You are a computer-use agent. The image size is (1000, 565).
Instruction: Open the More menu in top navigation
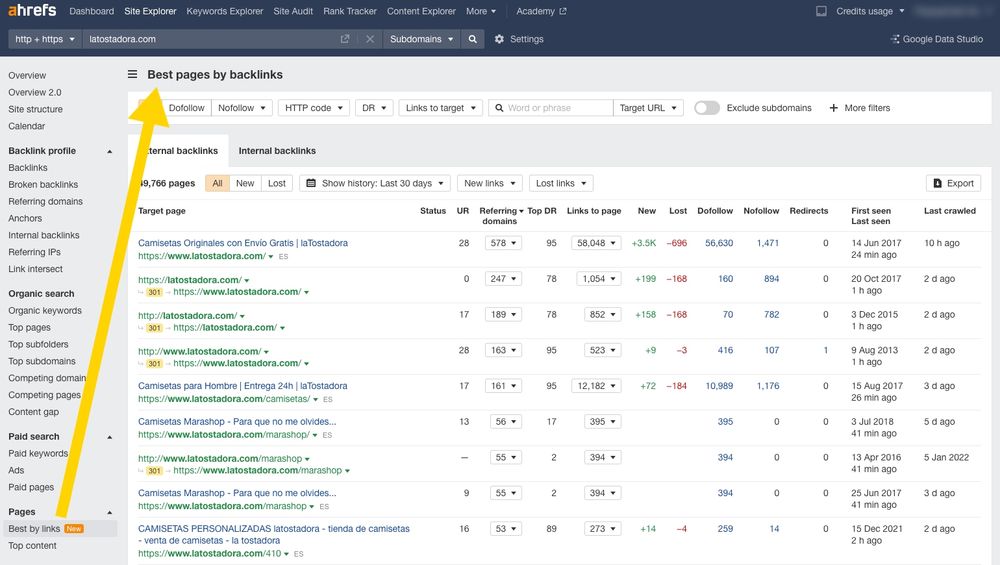click(x=481, y=11)
